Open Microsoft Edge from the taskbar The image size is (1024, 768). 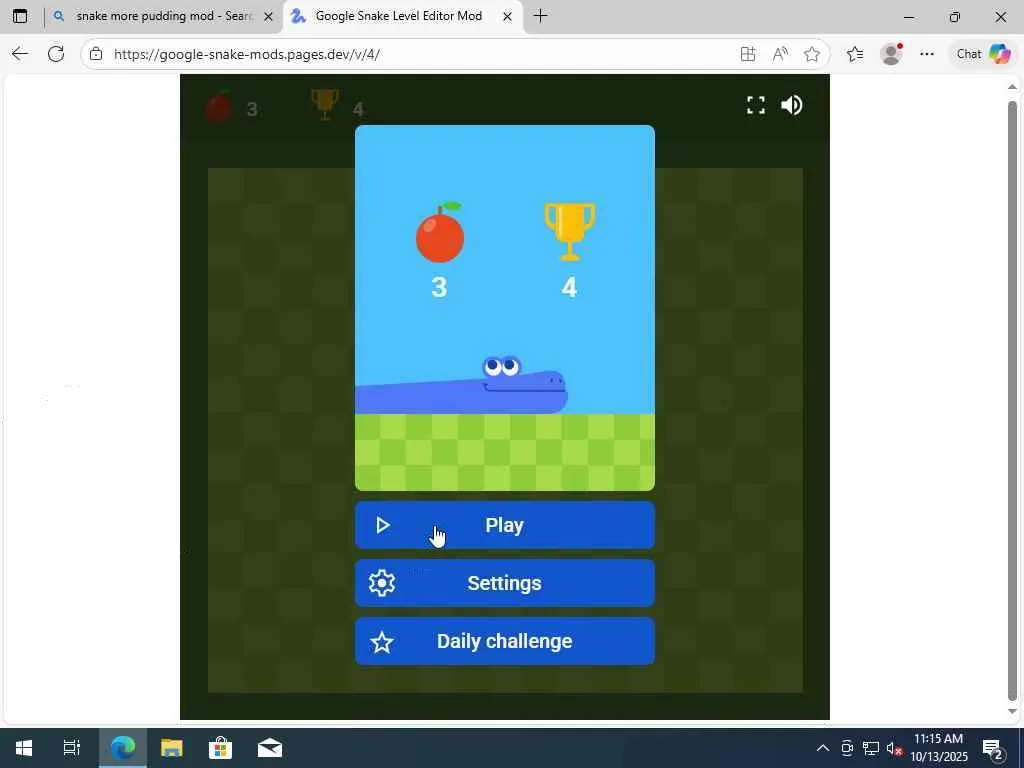[123, 748]
